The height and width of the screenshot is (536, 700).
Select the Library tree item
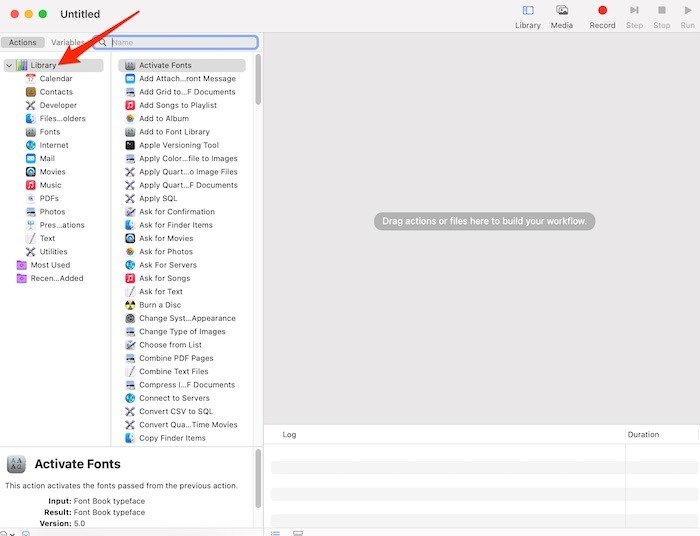coord(54,65)
